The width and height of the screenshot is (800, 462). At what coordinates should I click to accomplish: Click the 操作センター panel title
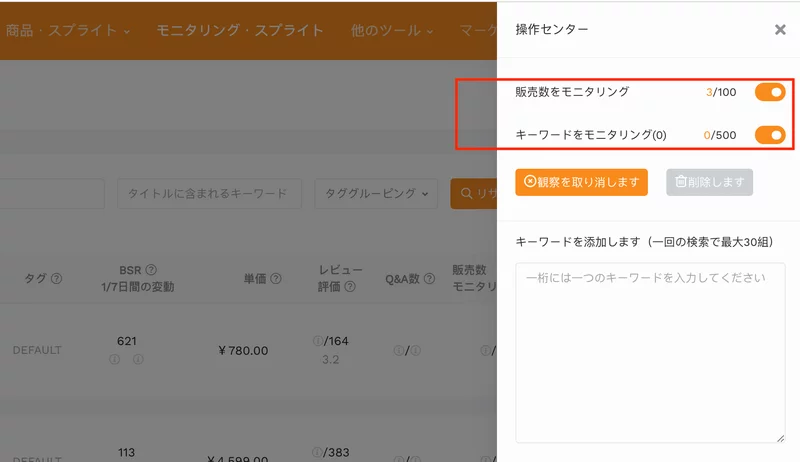pos(552,30)
